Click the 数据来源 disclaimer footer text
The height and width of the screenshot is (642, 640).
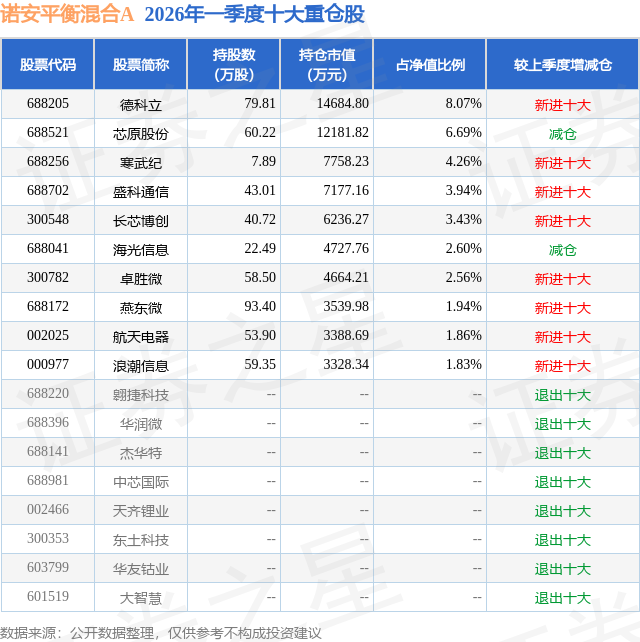161,633
